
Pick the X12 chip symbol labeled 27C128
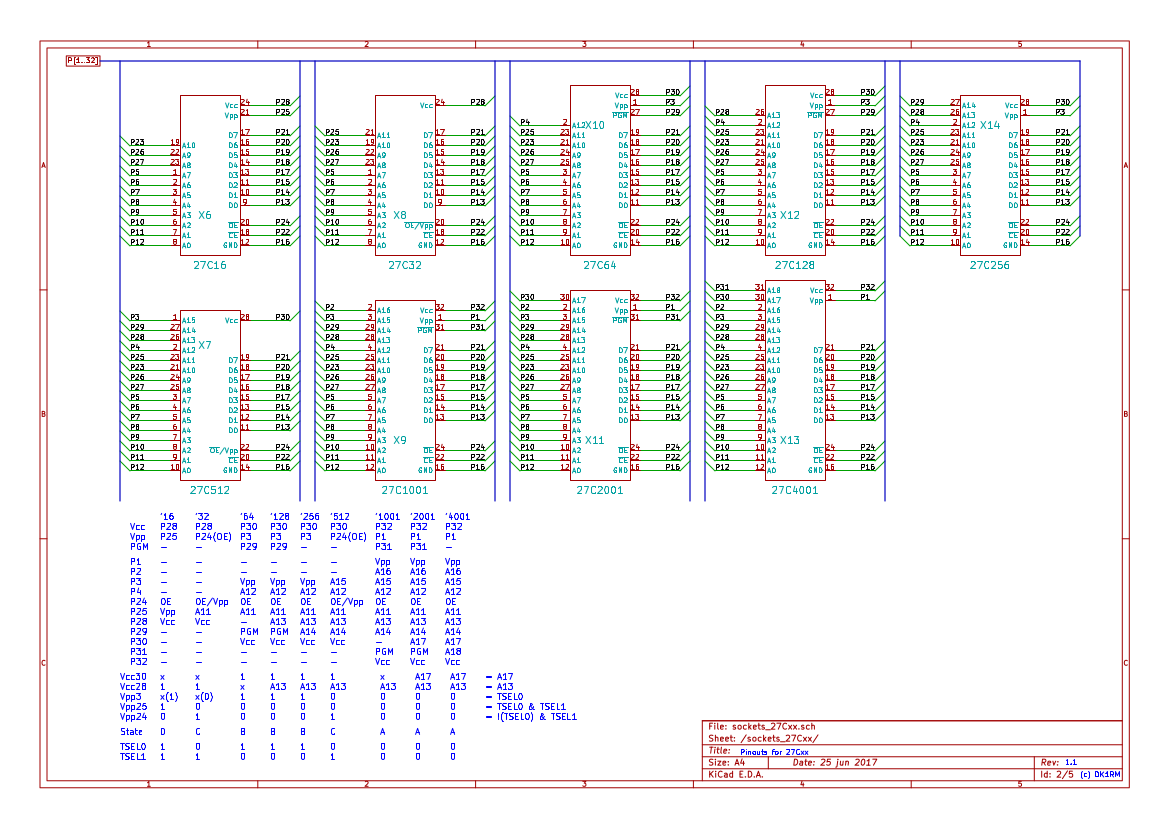pos(795,170)
